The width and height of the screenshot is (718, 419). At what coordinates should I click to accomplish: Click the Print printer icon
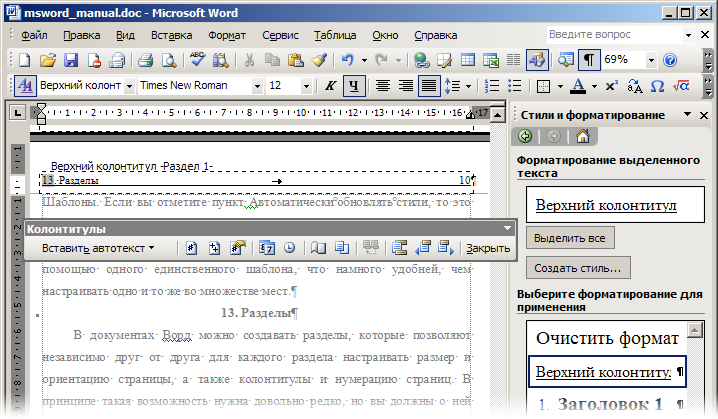(x=146, y=60)
